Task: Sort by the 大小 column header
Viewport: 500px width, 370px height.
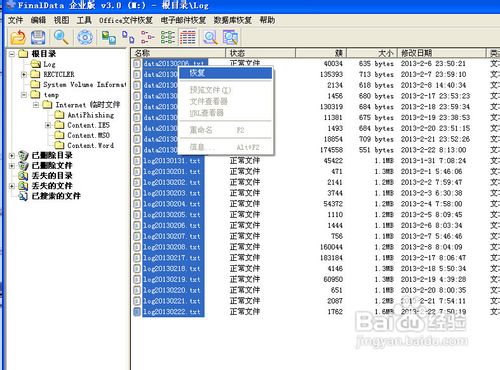Action: pyautogui.click(x=372, y=53)
